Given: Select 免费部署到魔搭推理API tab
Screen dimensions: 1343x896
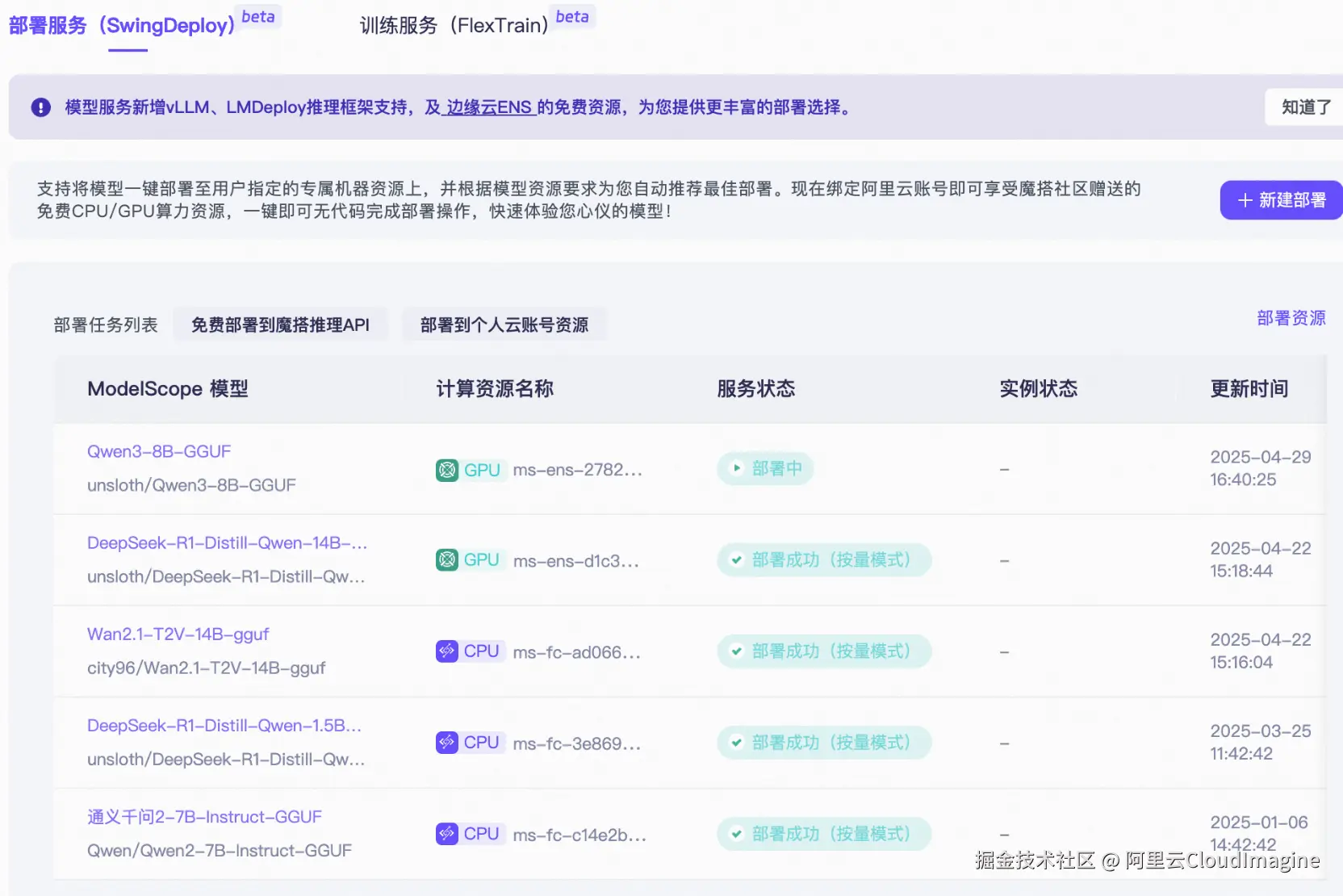Looking at the screenshot, I should pos(280,324).
